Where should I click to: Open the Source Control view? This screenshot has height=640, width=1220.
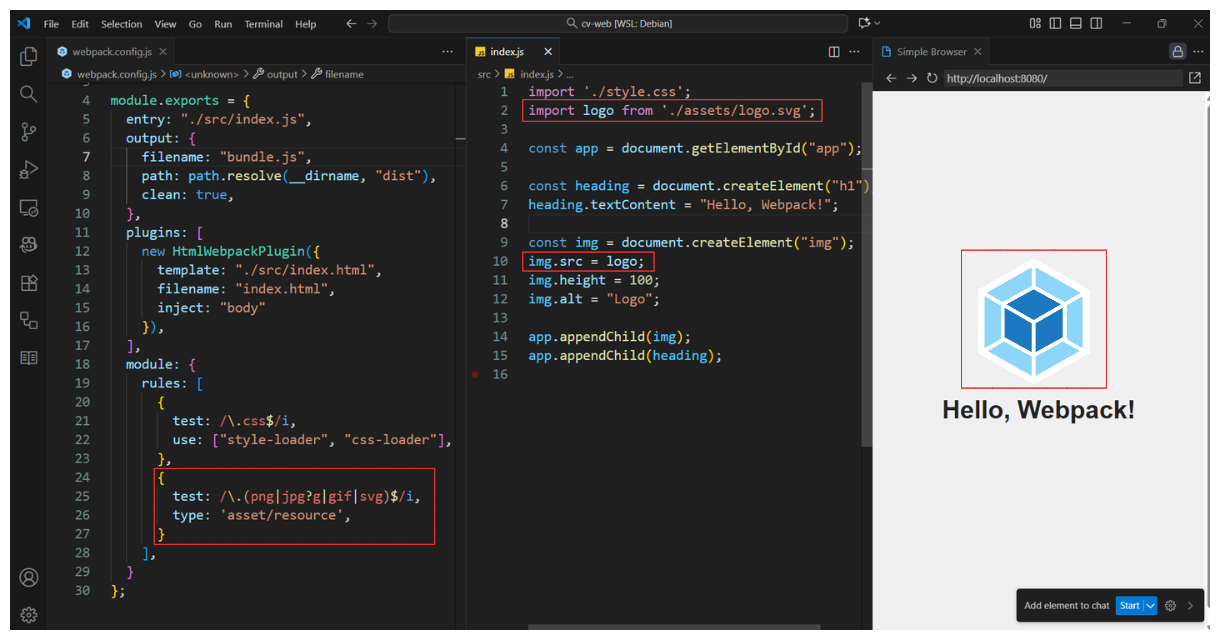click(29, 132)
